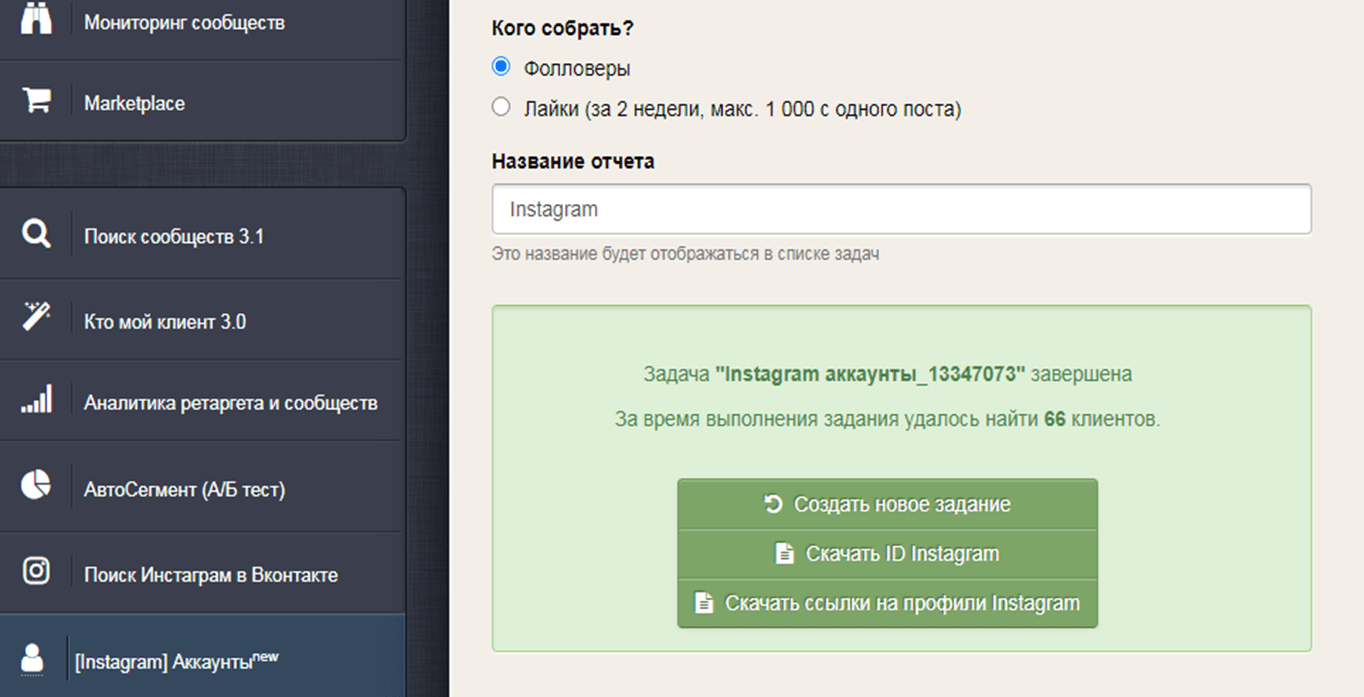Select the Лайки radio option
Screen dimensions: 1364x697
pos(501,107)
